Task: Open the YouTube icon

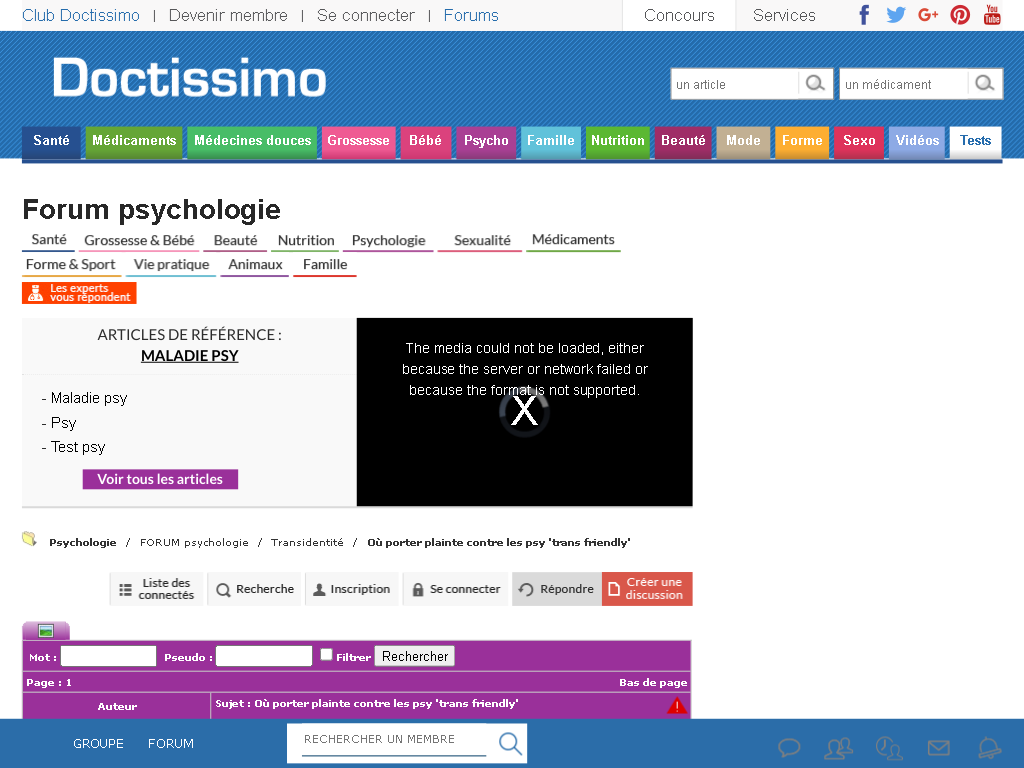Action: [991, 14]
